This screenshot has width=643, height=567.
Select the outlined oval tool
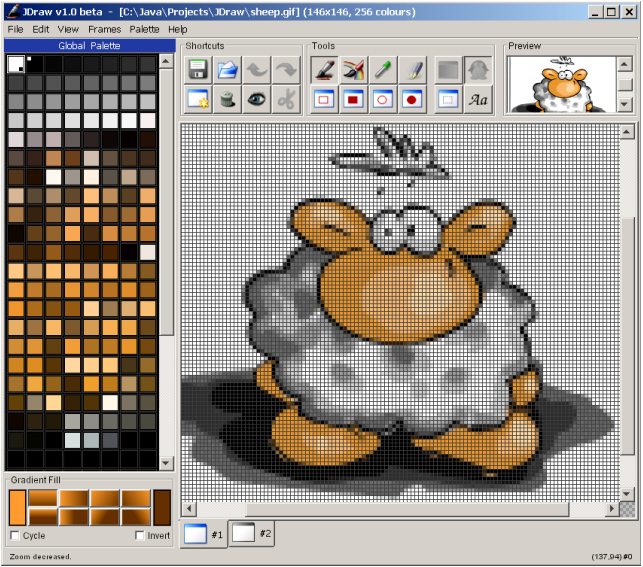pyautogui.click(x=383, y=99)
